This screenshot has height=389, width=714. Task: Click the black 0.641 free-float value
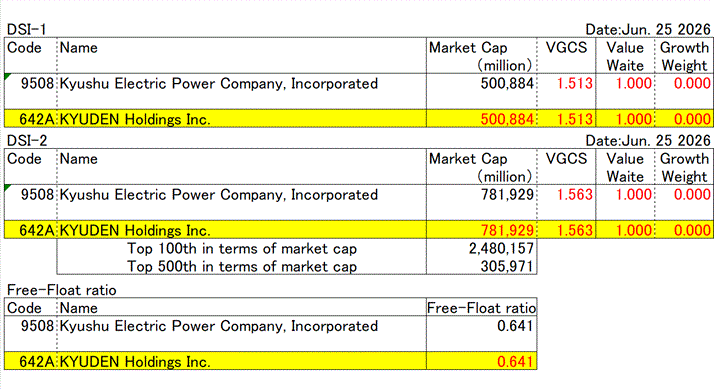(x=515, y=326)
